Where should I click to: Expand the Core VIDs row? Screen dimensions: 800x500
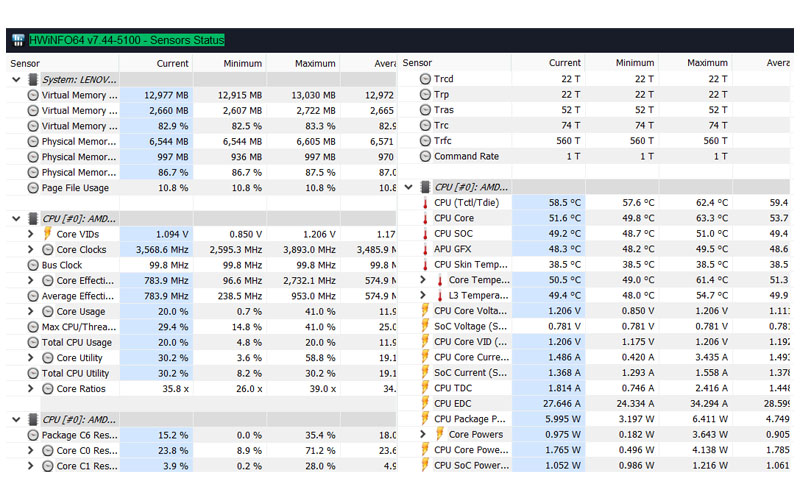pyautogui.click(x=31, y=234)
